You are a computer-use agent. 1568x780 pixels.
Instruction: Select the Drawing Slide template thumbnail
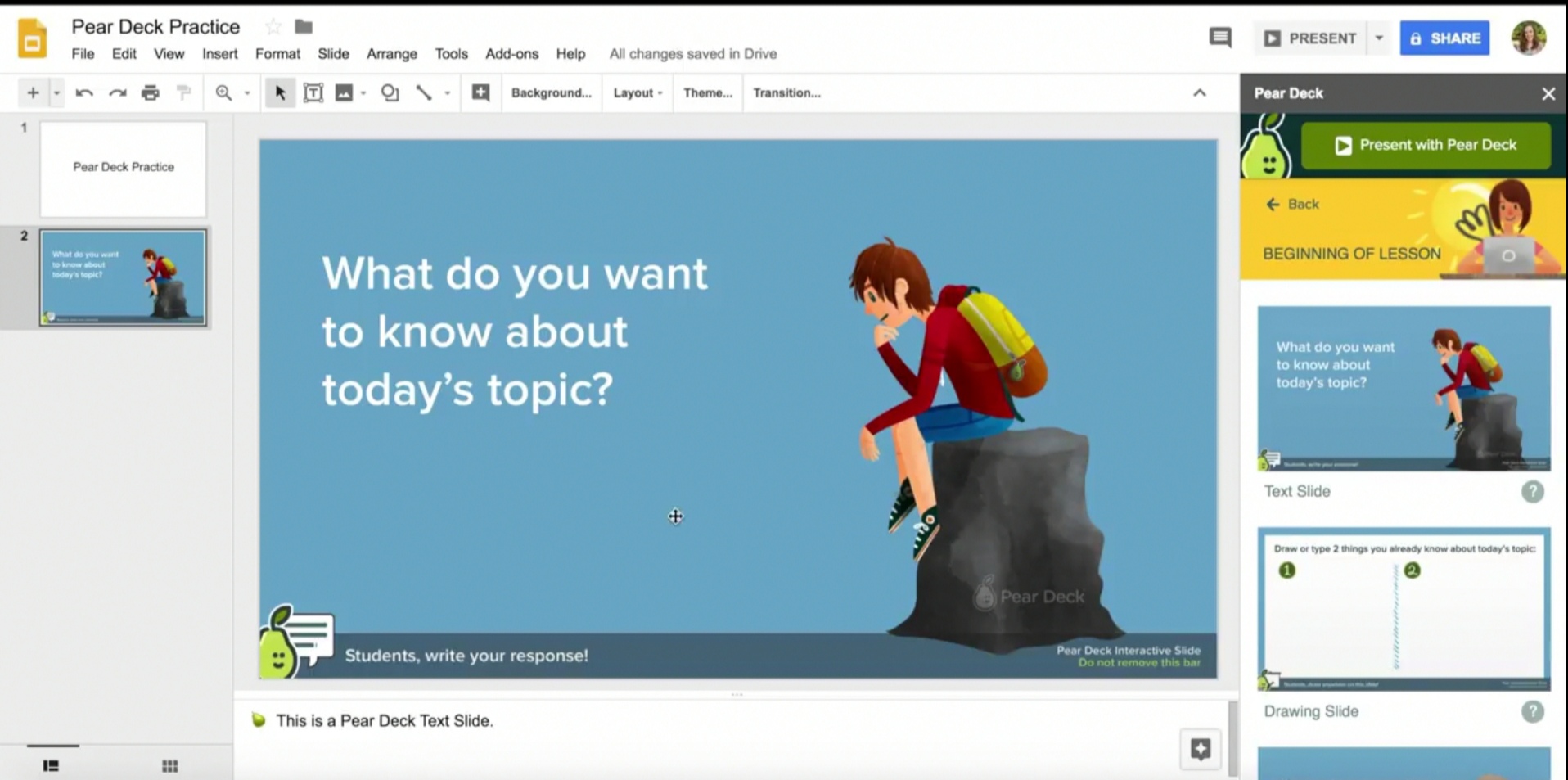[1404, 609]
